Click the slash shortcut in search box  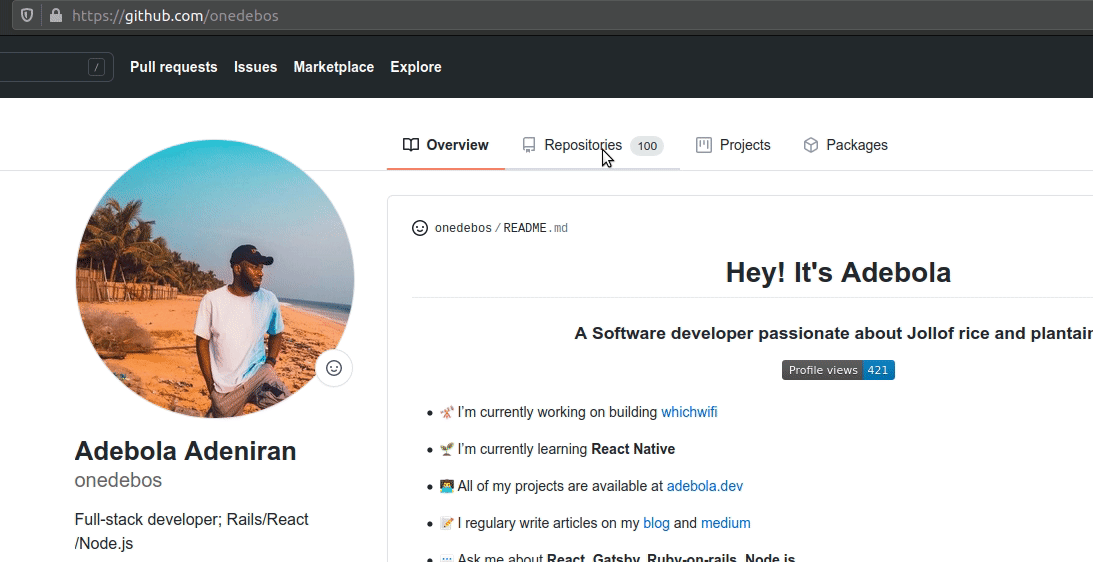pyautogui.click(x=97, y=67)
